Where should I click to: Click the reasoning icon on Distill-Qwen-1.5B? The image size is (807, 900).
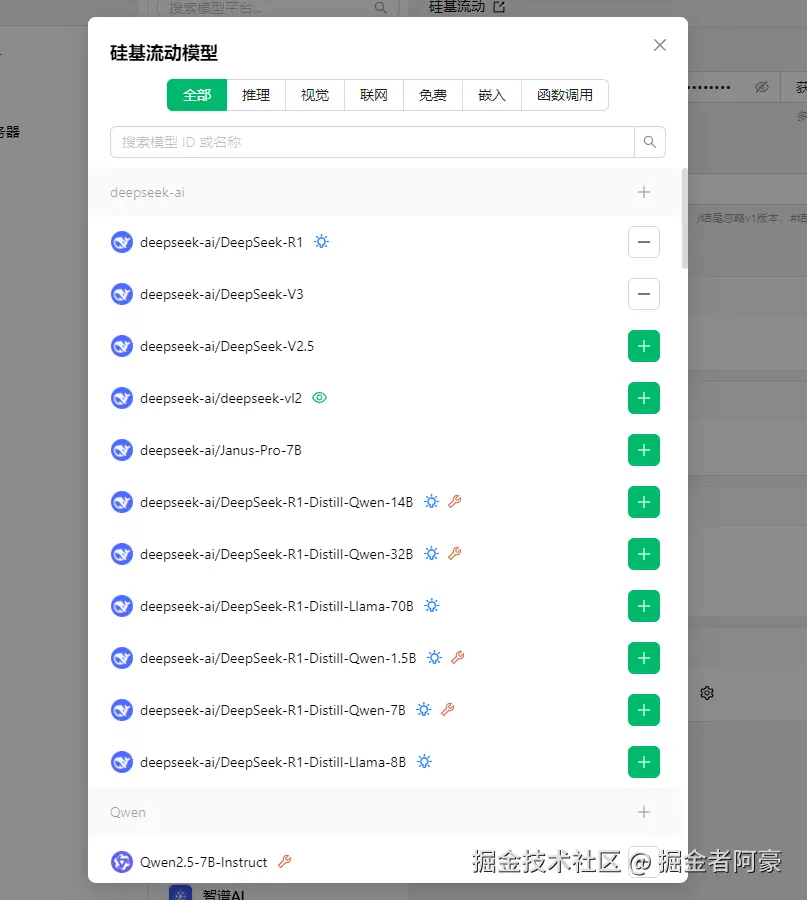click(x=434, y=658)
